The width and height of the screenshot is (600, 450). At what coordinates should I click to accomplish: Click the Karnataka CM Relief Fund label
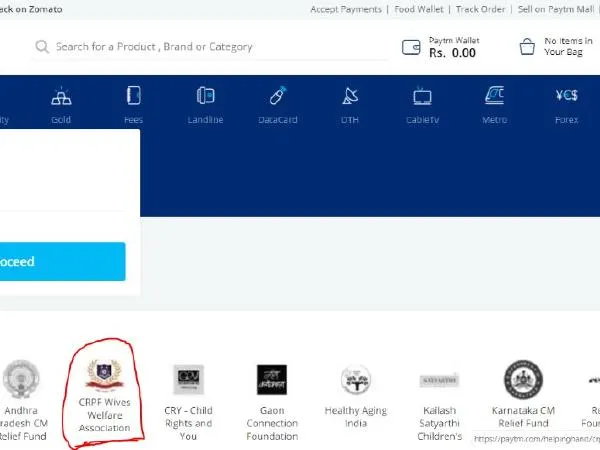tap(523, 417)
